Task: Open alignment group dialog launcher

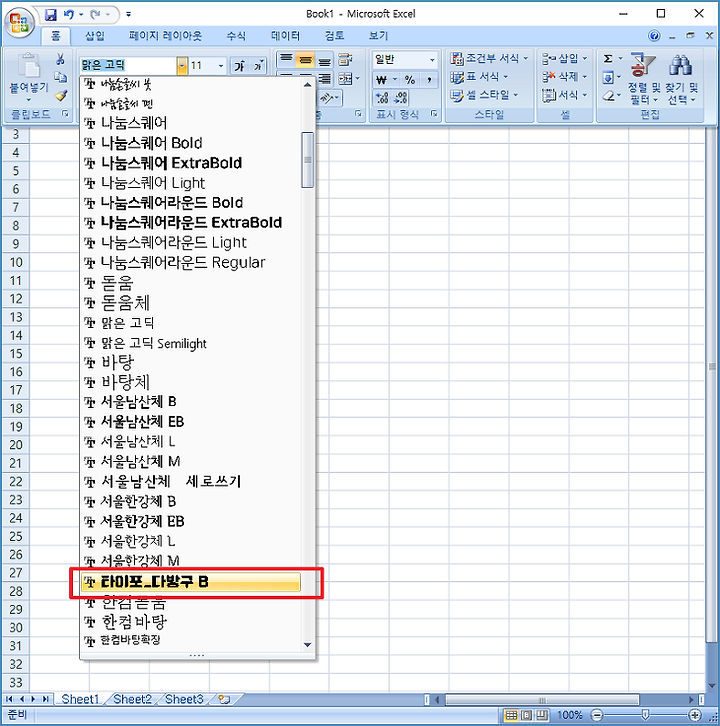Action: tap(358, 113)
